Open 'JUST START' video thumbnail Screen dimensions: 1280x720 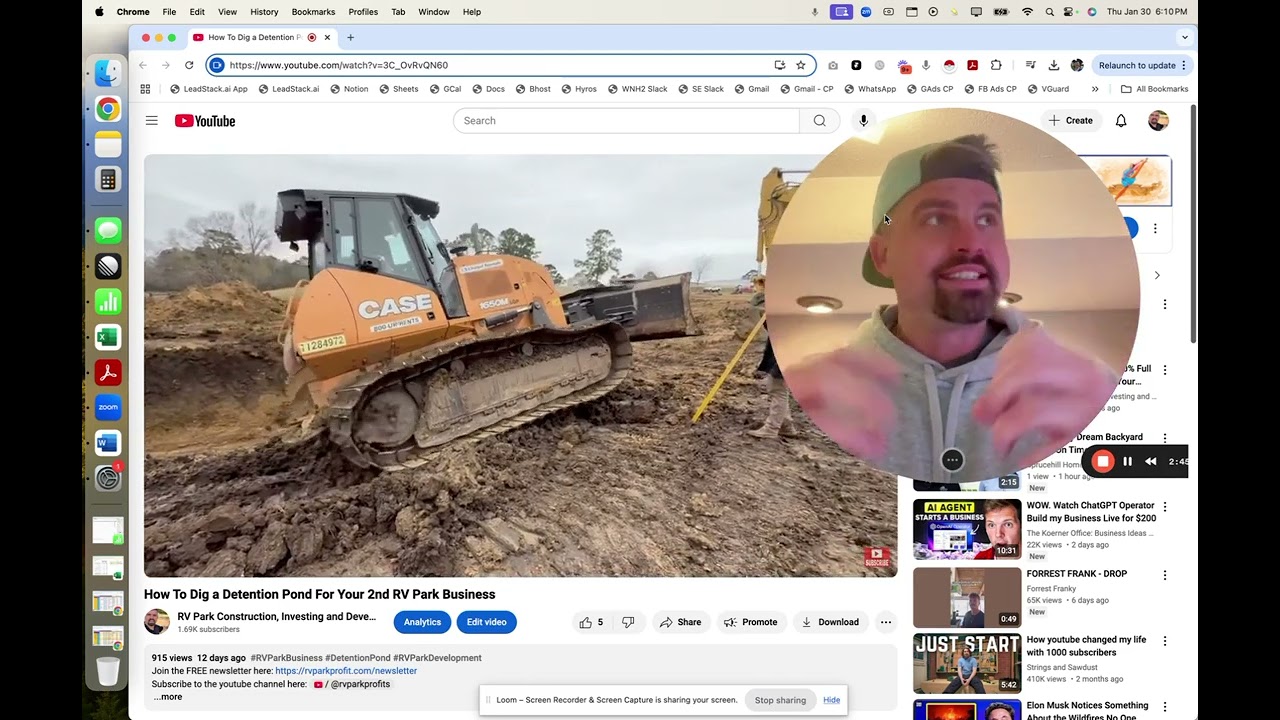[967, 663]
